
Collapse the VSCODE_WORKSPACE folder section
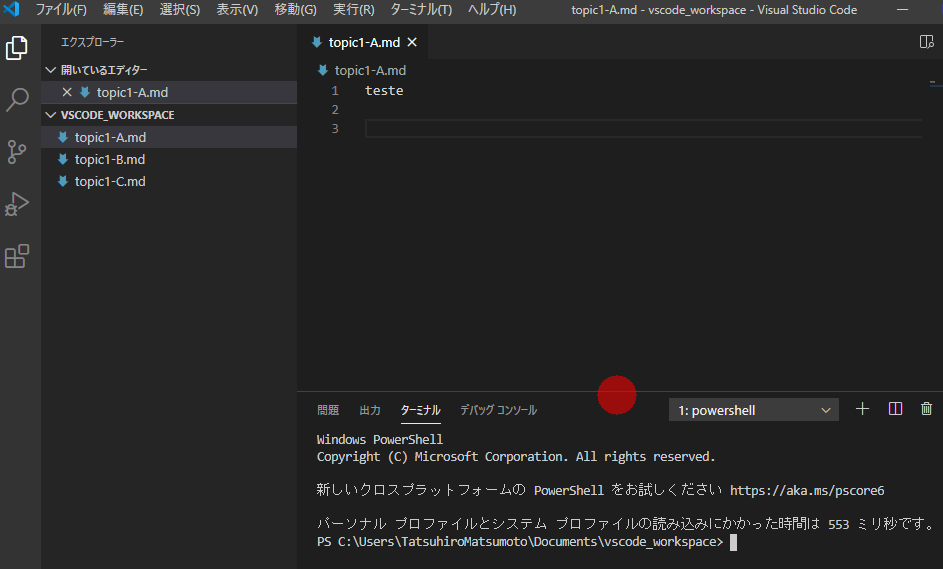51,115
